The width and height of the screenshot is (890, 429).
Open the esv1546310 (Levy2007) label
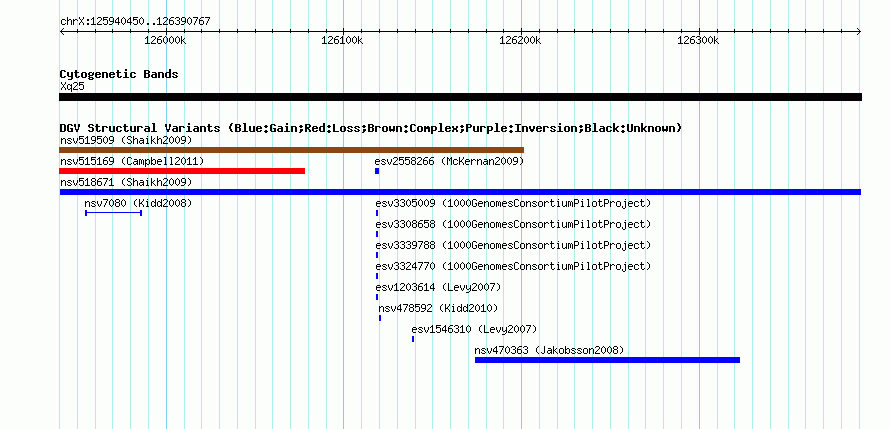pos(474,329)
